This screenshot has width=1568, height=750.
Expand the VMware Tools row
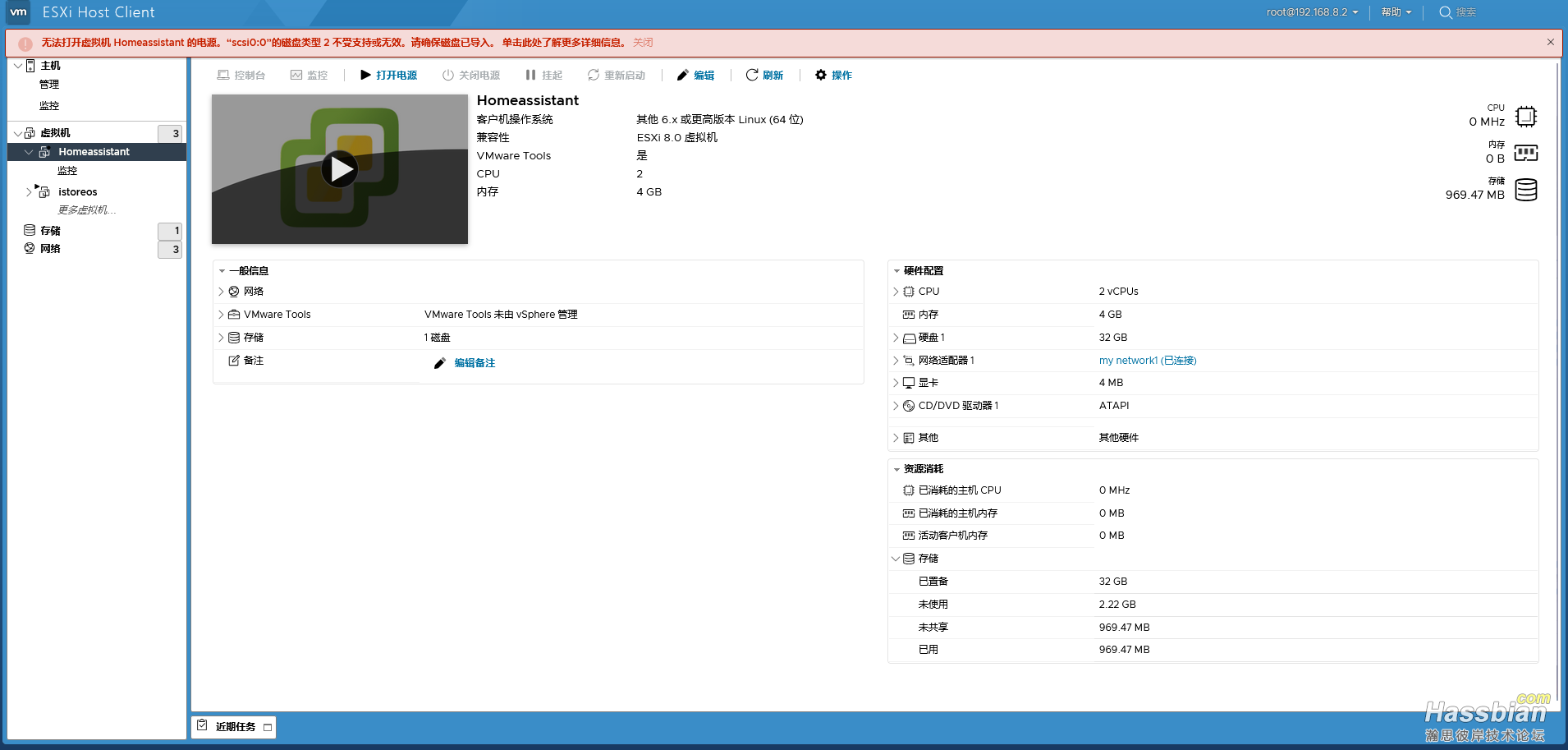[222, 315]
